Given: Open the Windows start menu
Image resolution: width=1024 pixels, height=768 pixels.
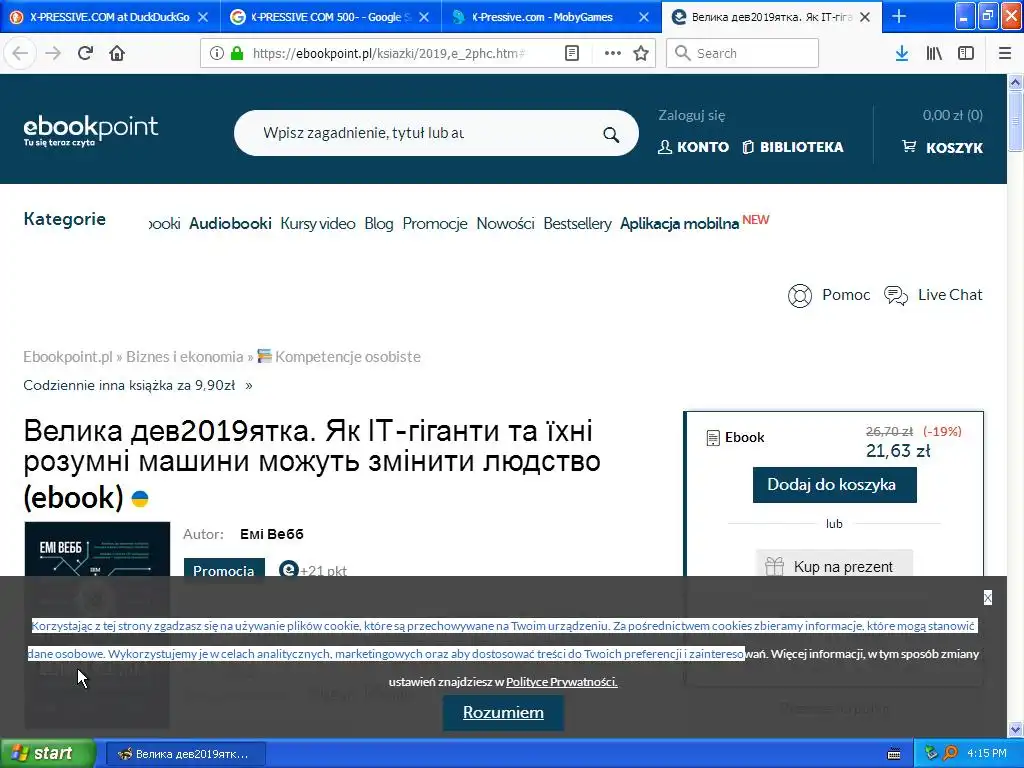Looking at the screenshot, I should click(47, 753).
